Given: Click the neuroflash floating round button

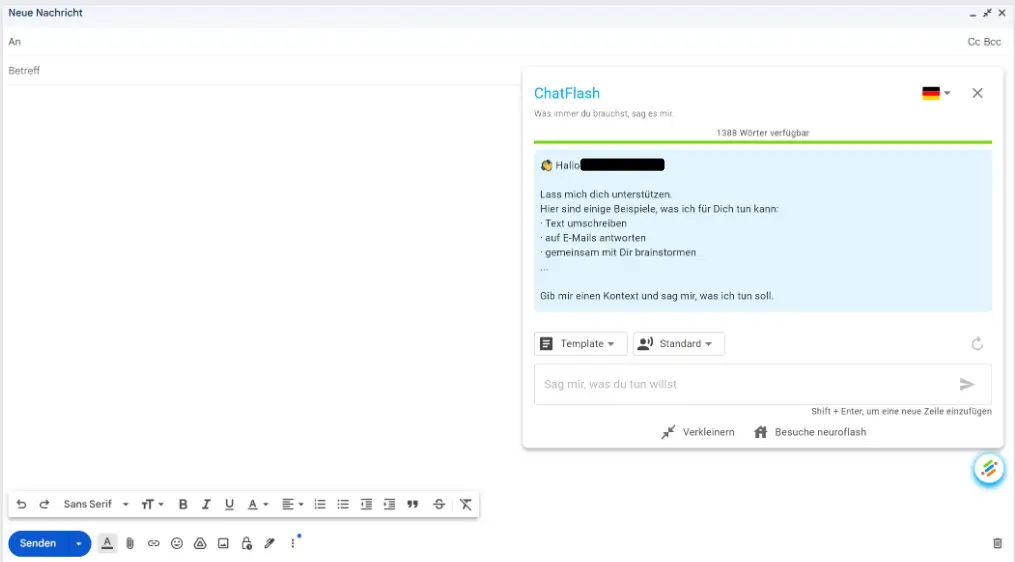Looking at the screenshot, I should 988,469.
